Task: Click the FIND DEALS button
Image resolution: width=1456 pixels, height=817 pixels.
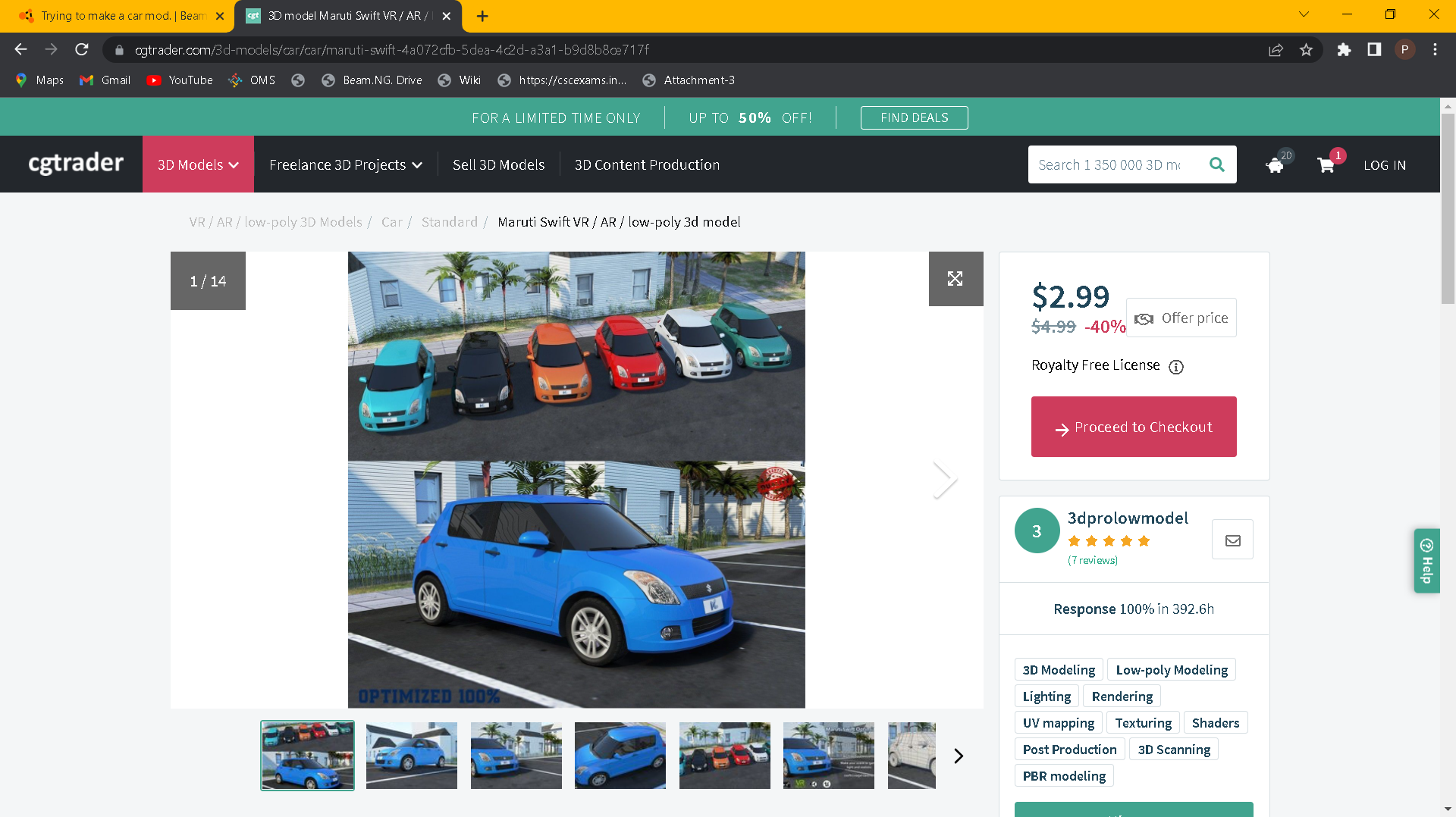Action: [x=914, y=118]
